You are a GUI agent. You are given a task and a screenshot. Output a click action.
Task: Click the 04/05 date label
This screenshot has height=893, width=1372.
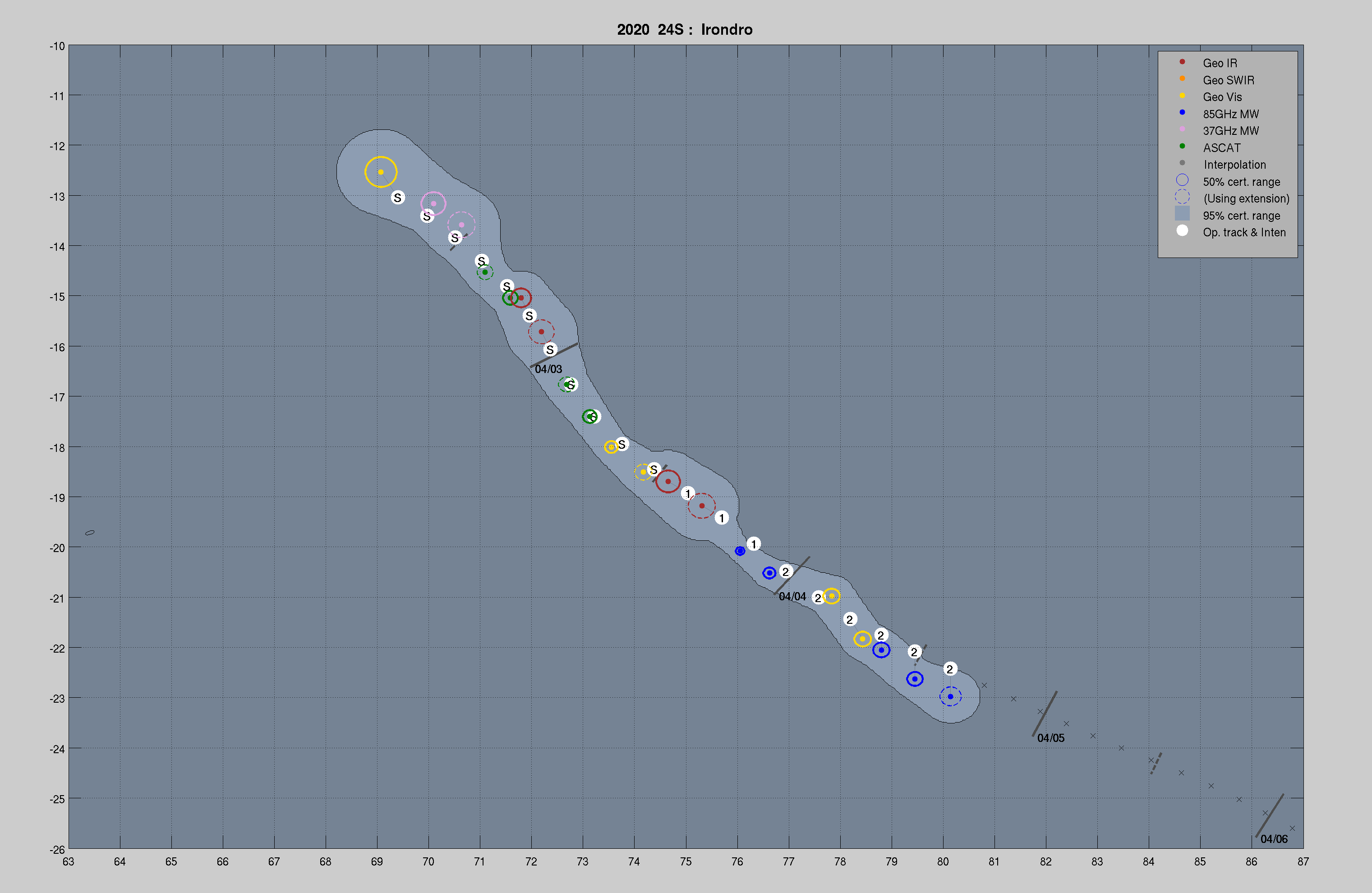point(1050,738)
